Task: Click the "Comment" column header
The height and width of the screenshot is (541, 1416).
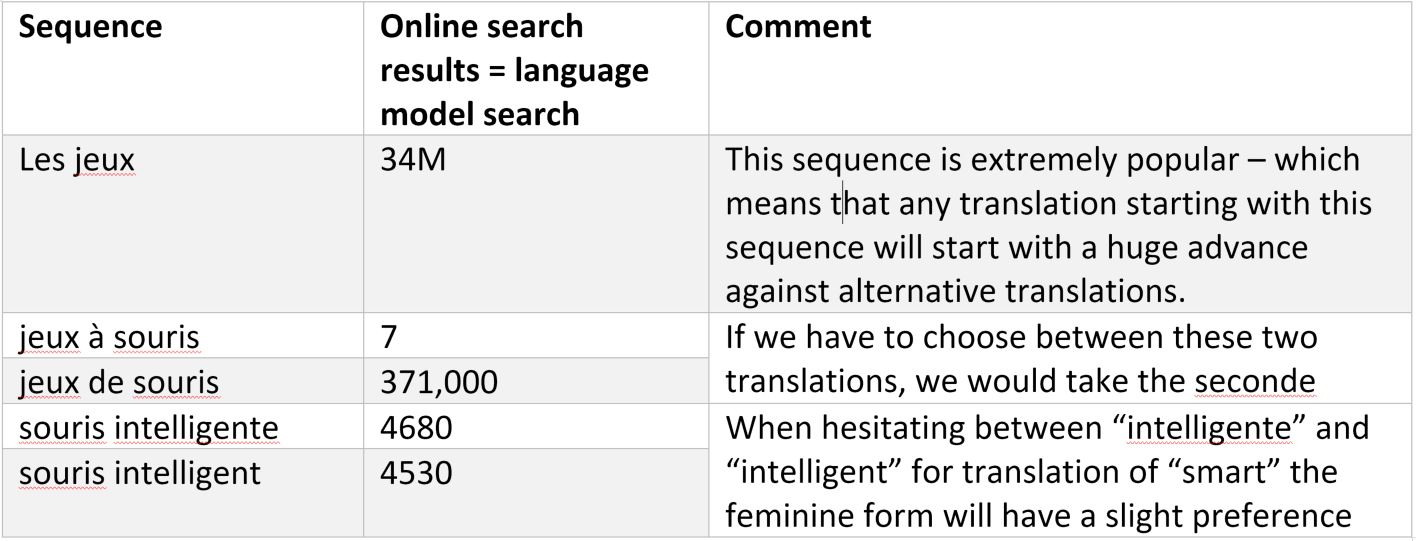Action: [798, 27]
